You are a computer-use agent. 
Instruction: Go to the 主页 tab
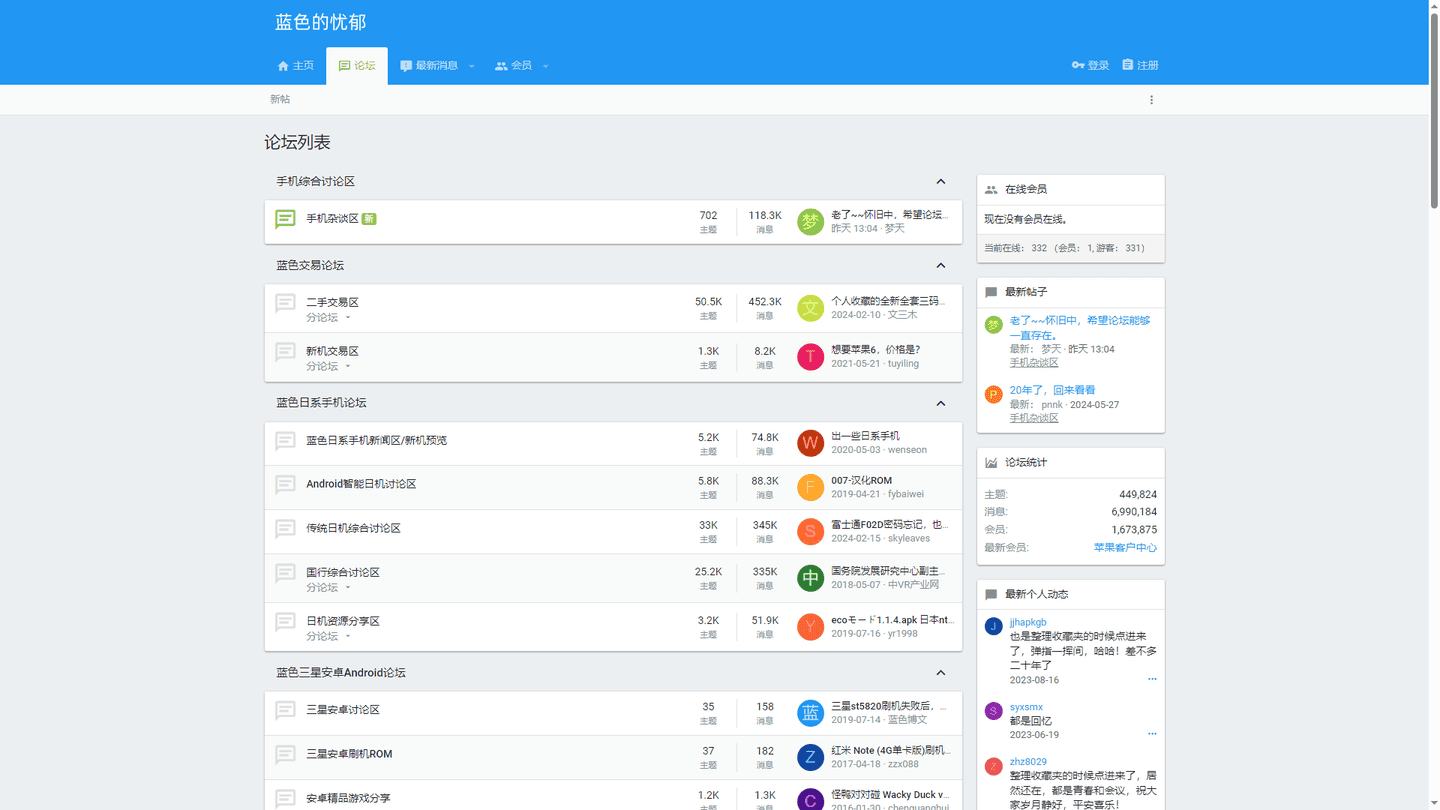pos(295,66)
